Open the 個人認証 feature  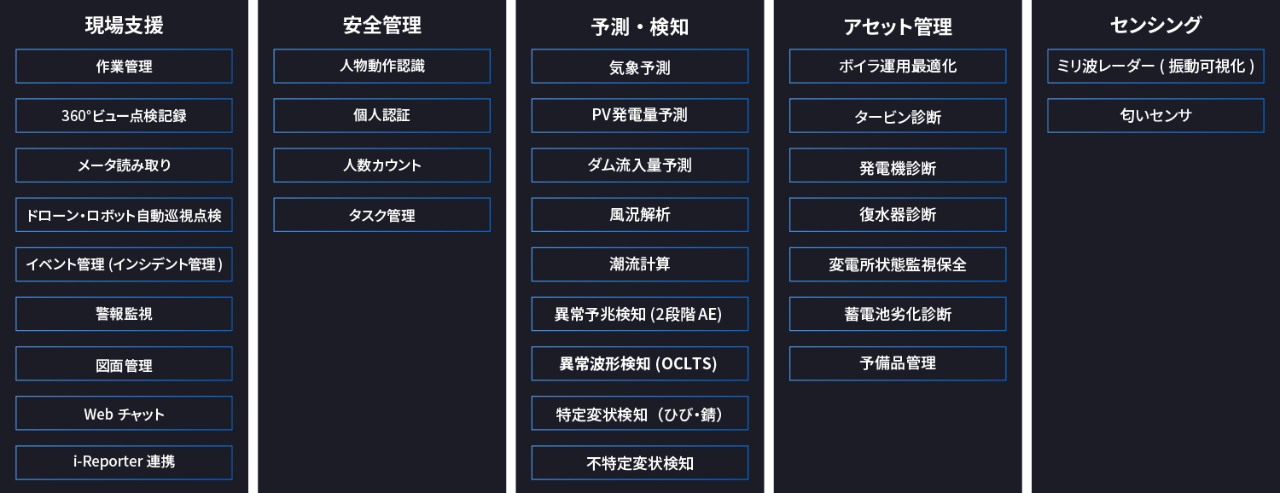382,116
